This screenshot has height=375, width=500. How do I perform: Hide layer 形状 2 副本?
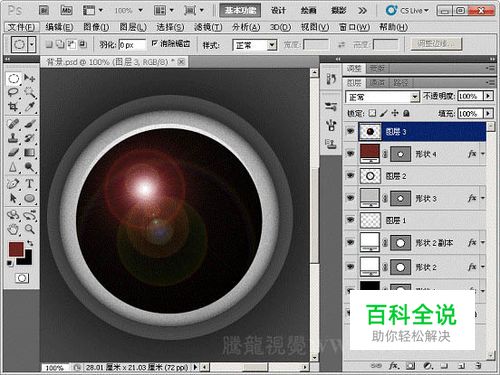(x=350, y=243)
